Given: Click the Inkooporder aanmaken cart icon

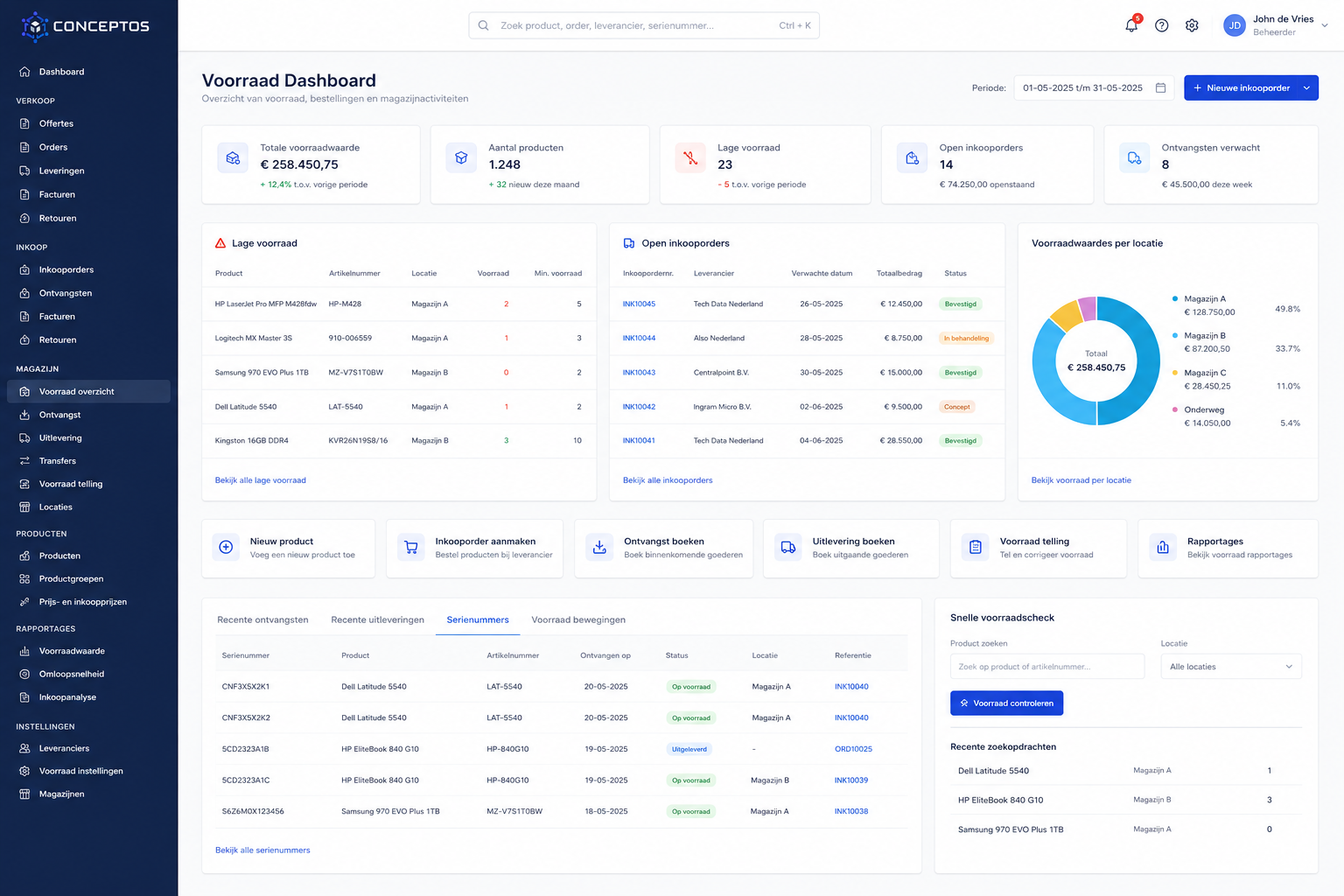Looking at the screenshot, I should (411, 548).
